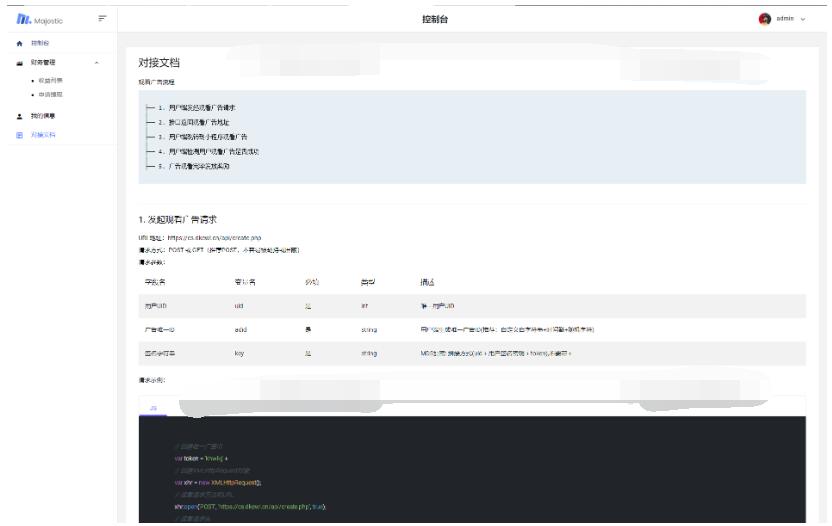The image size is (832, 526).
Task: Toggle the sidebar collapse icon
Action: click(102, 20)
